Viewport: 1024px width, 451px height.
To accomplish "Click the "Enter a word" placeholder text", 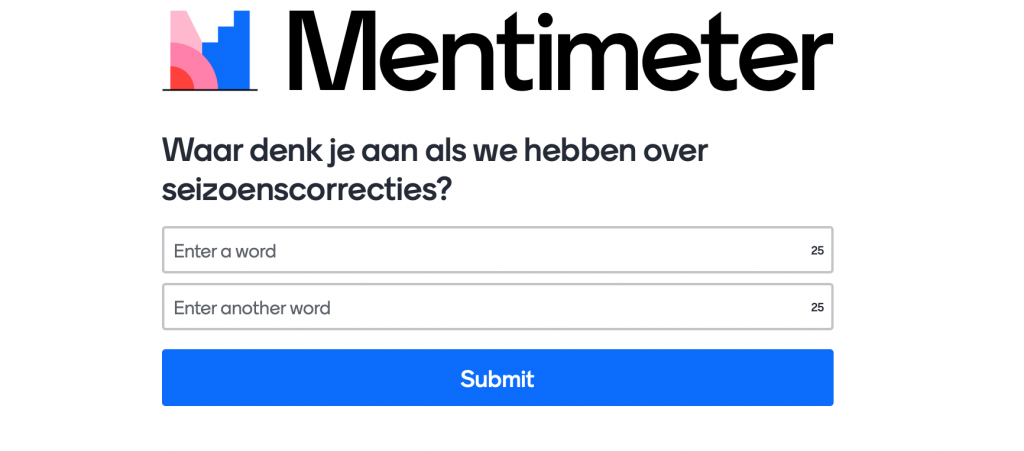I will click(225, 251).
